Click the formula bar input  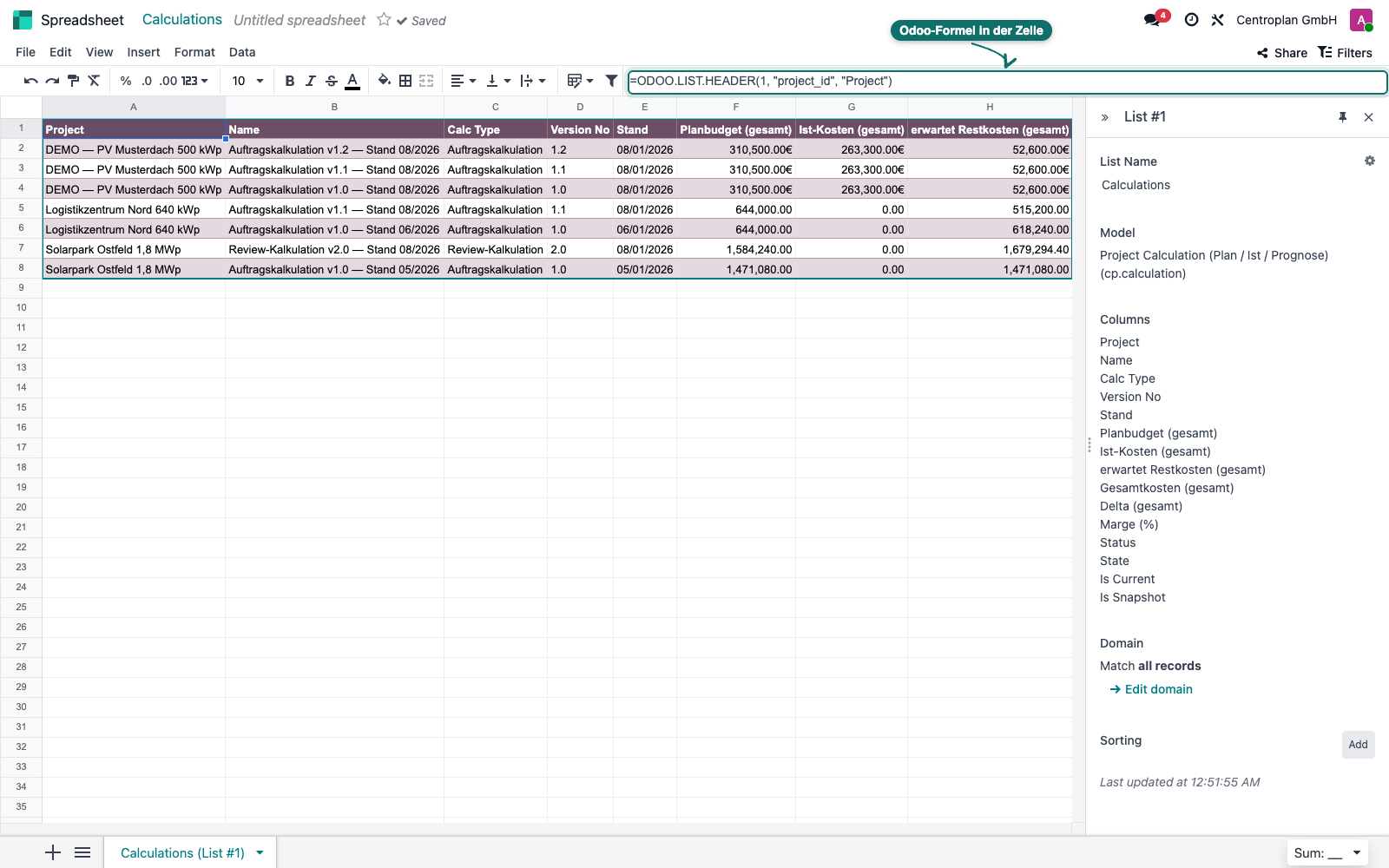1007,82
